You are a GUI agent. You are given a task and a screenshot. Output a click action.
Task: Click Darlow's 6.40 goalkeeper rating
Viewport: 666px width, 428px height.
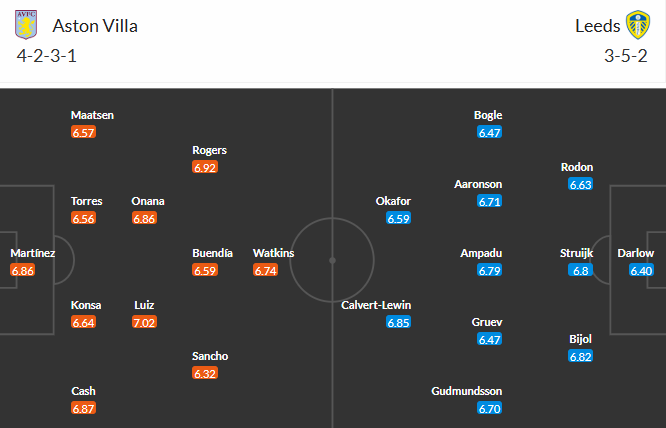point(642,270)
